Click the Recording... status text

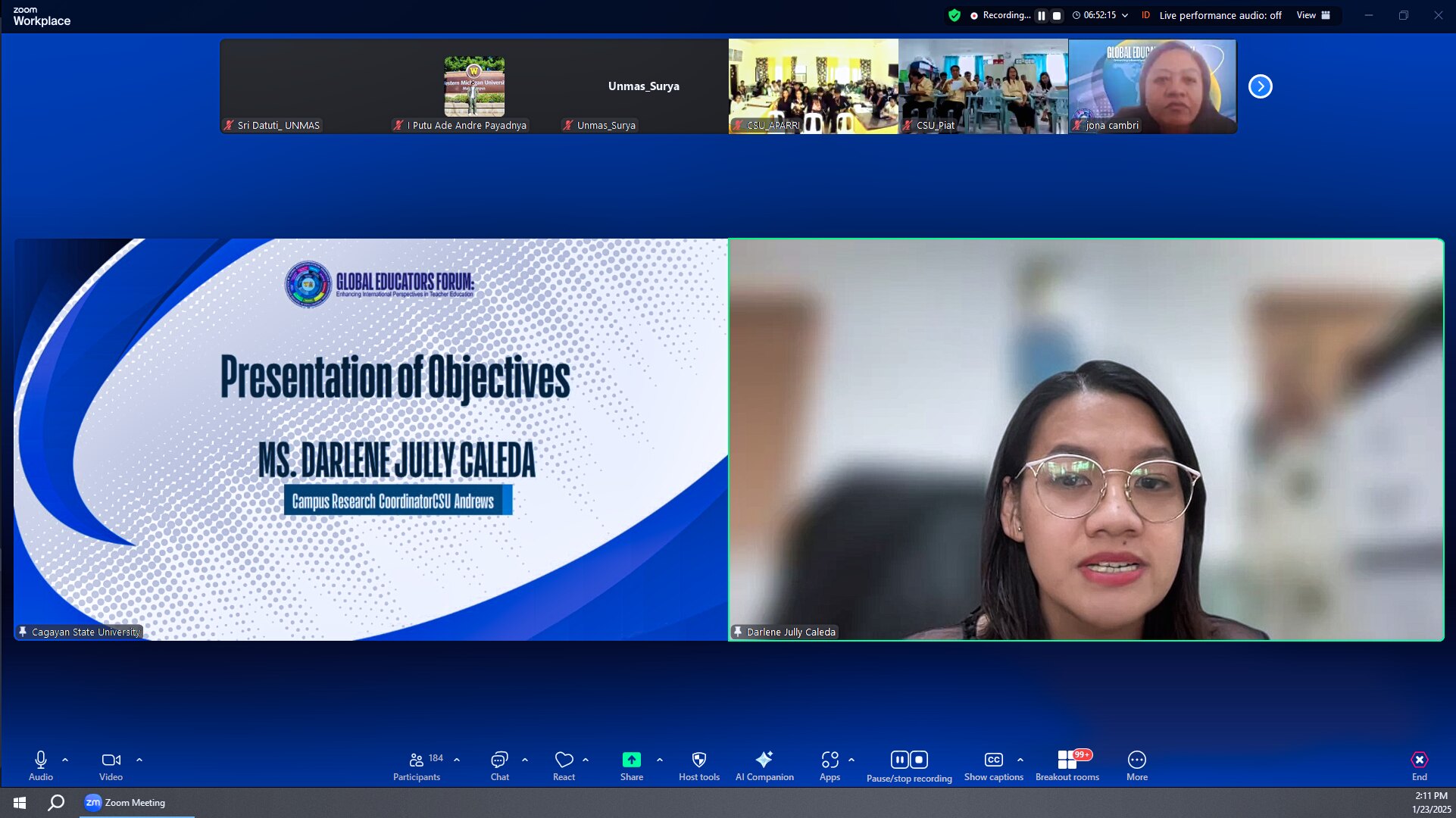click(1006, 15)
